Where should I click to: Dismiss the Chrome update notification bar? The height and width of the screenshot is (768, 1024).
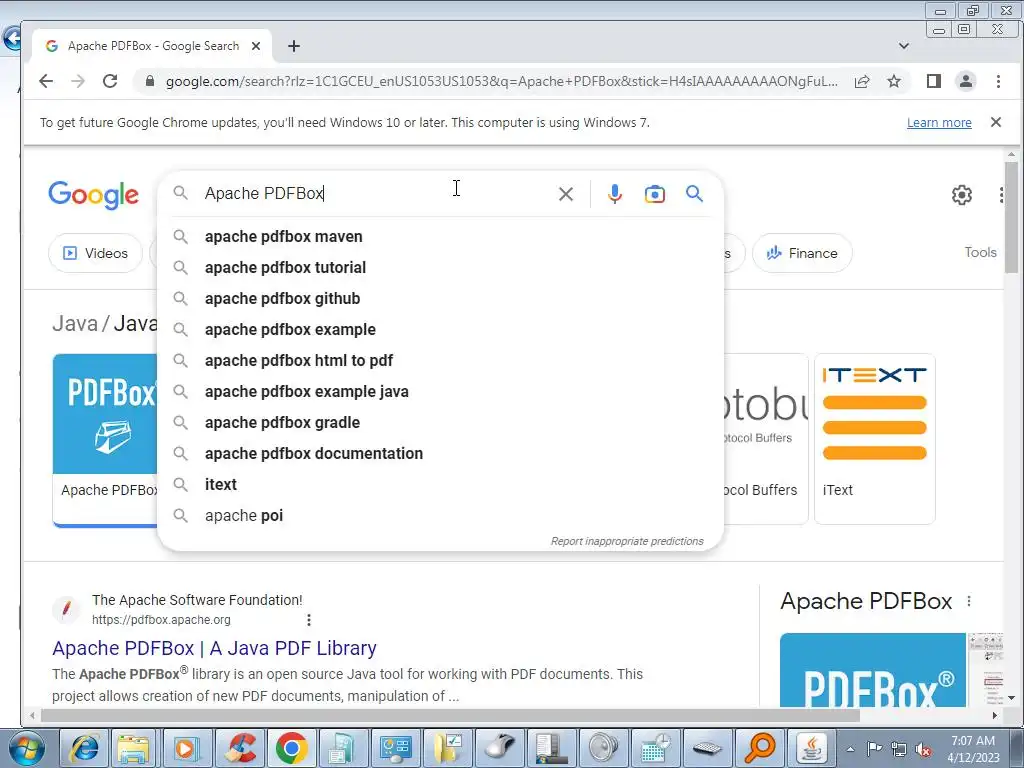point(996,122)
